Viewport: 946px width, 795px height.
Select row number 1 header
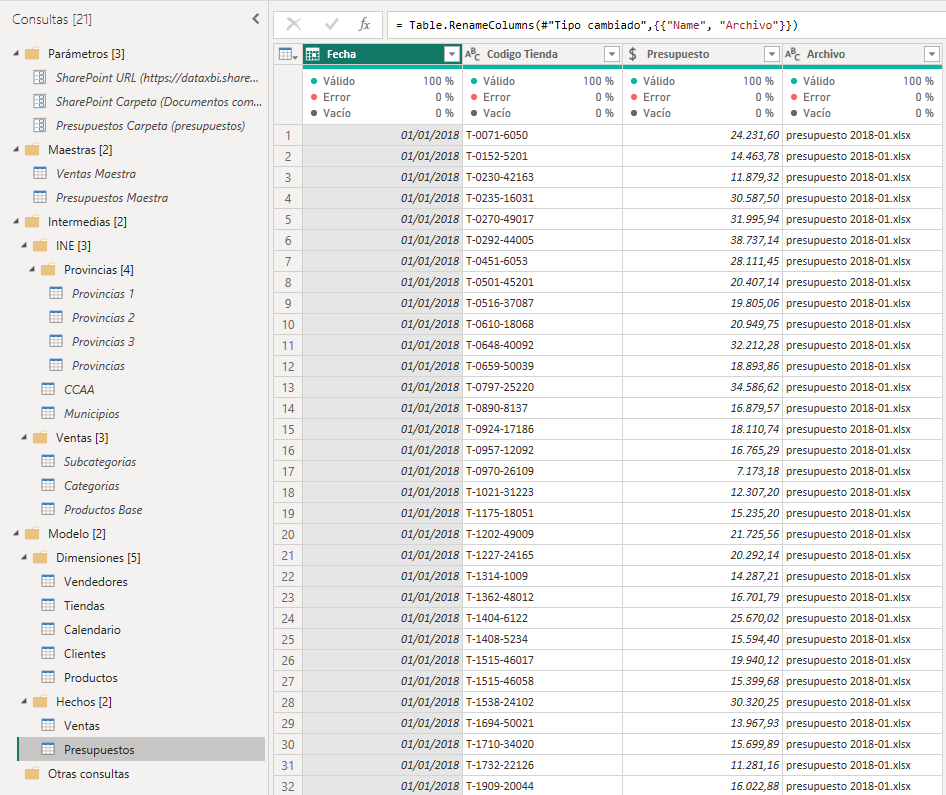click(288, 135)
